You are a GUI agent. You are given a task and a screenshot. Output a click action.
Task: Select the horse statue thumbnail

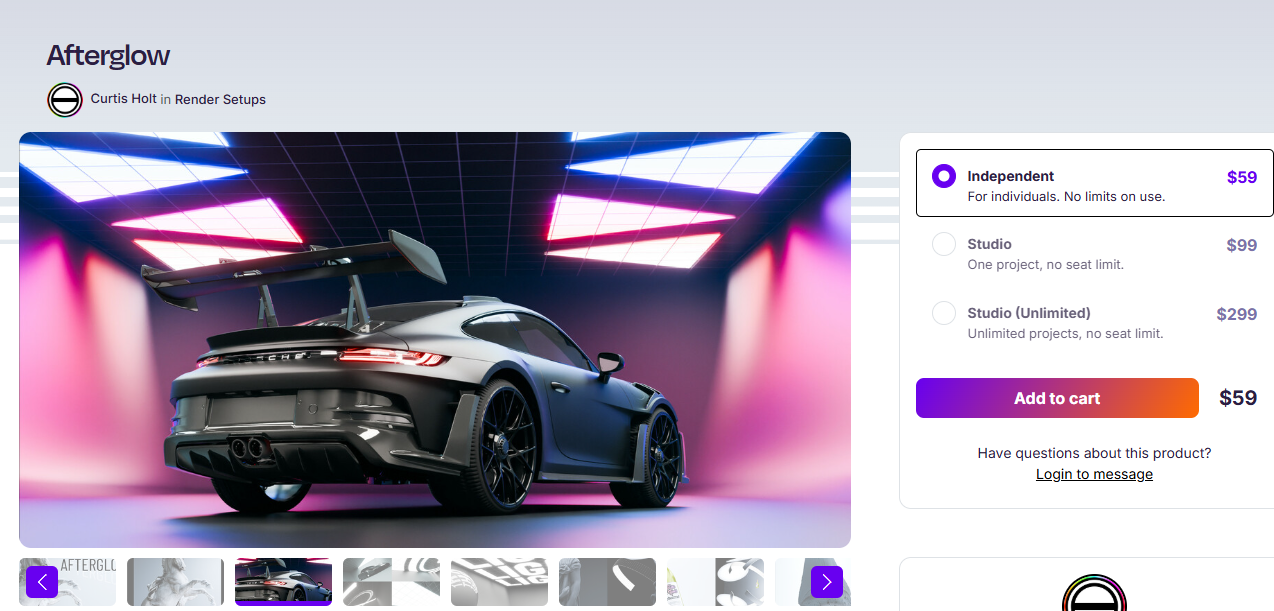[x=175, y=582]
